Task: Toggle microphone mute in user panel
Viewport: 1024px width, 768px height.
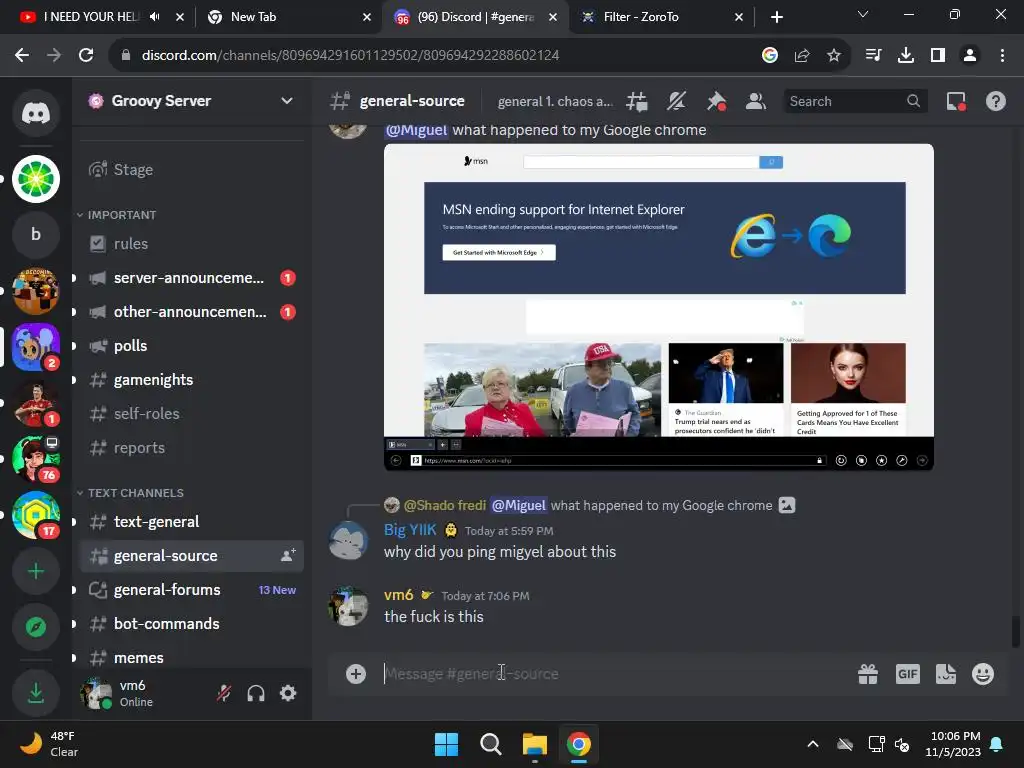Action: point(224,692)
